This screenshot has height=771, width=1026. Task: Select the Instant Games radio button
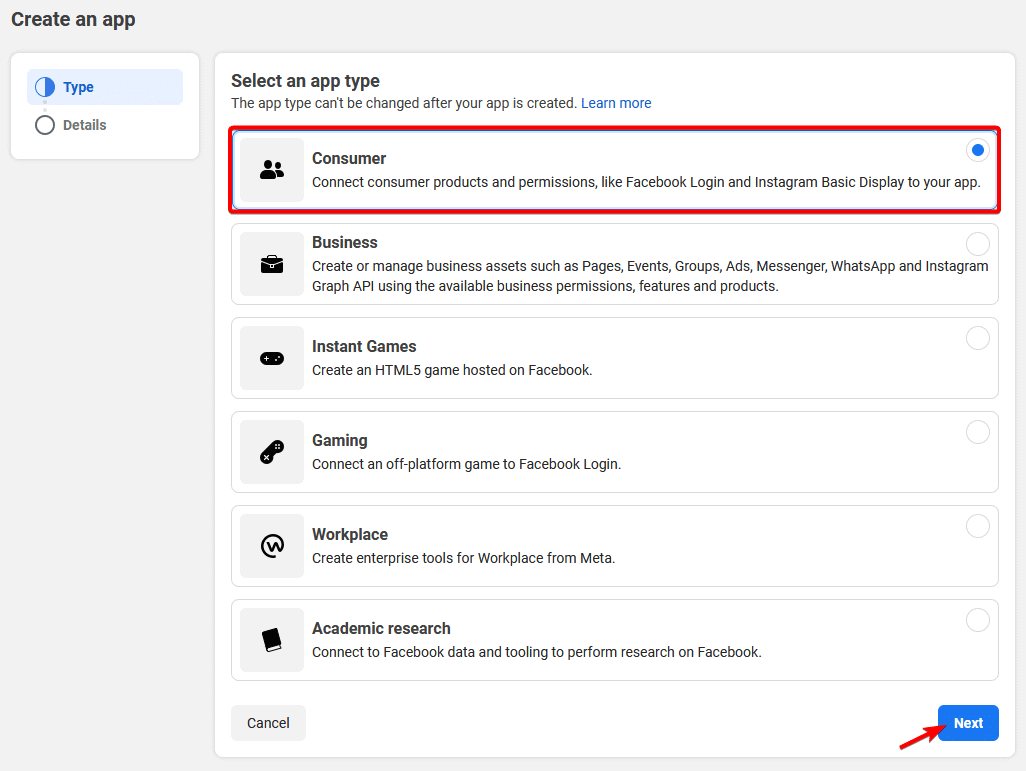pyautogui.click(x=977, y=337)
